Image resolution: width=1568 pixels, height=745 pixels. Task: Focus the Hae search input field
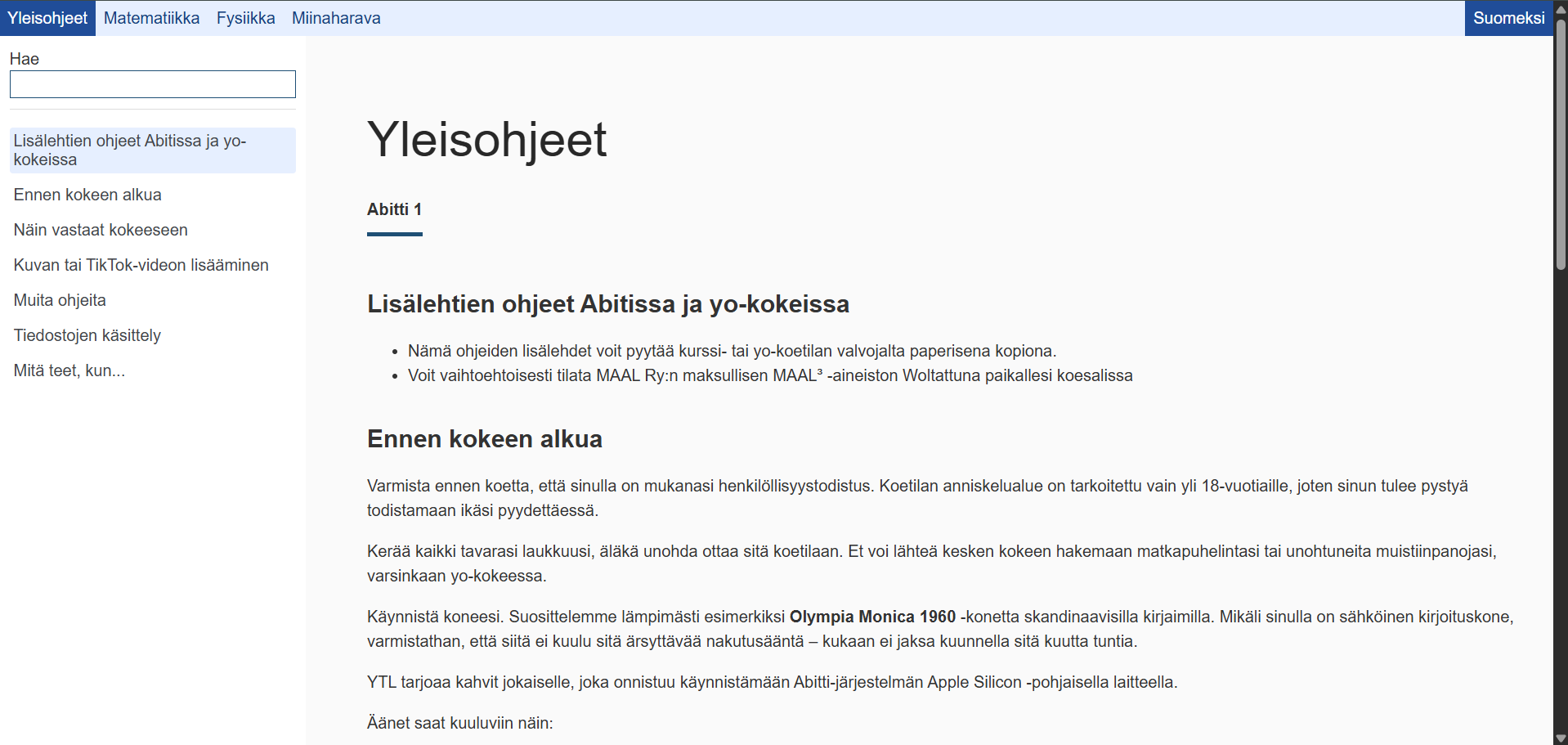tap(153, 84)
